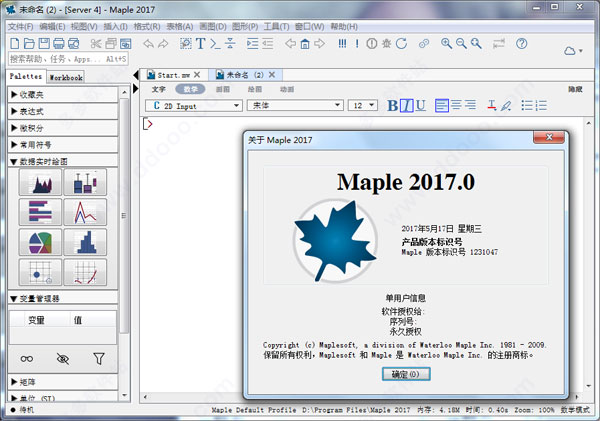Insert a pie chart from the palette

tap(40, 242)
